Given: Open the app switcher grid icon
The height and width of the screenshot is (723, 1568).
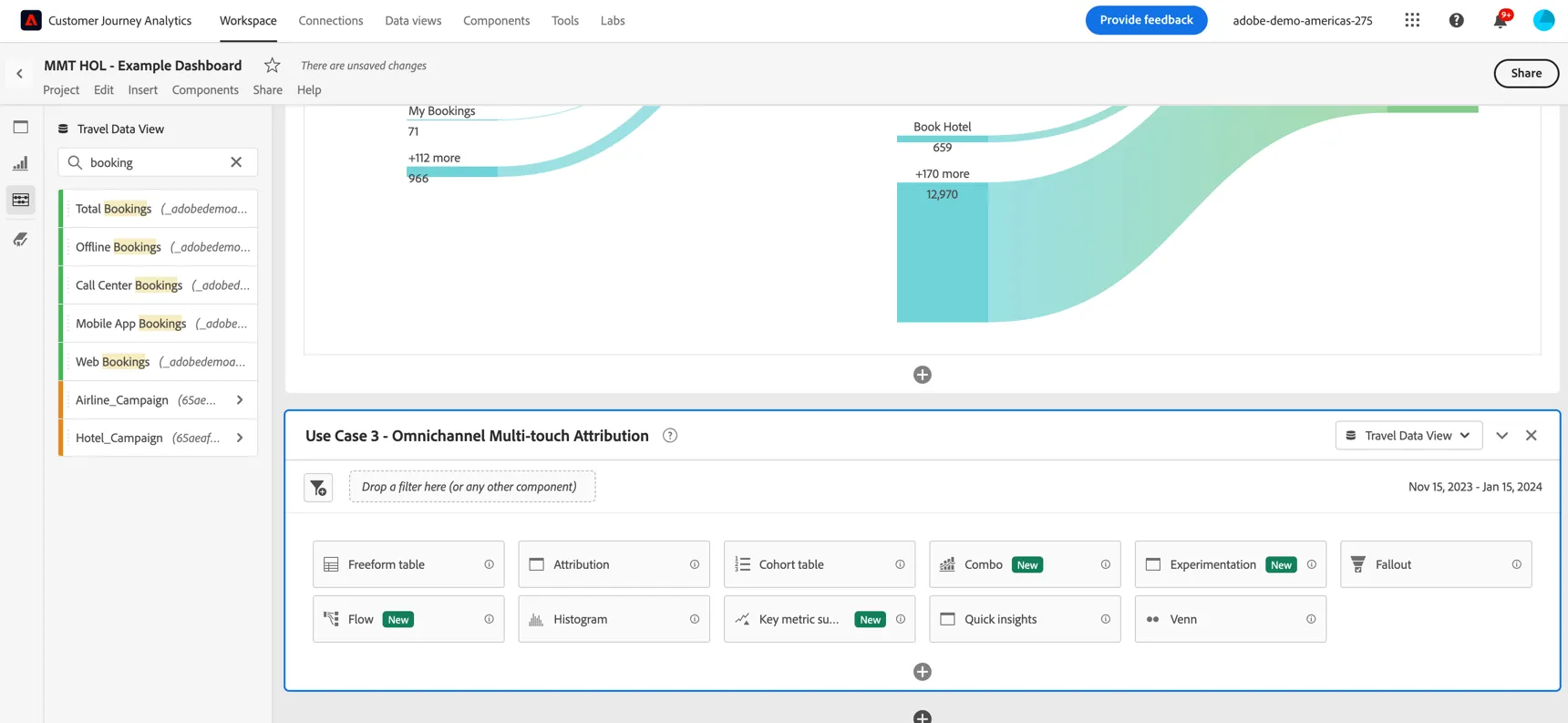Looking at the screenshot, I should pos(1412,20).
